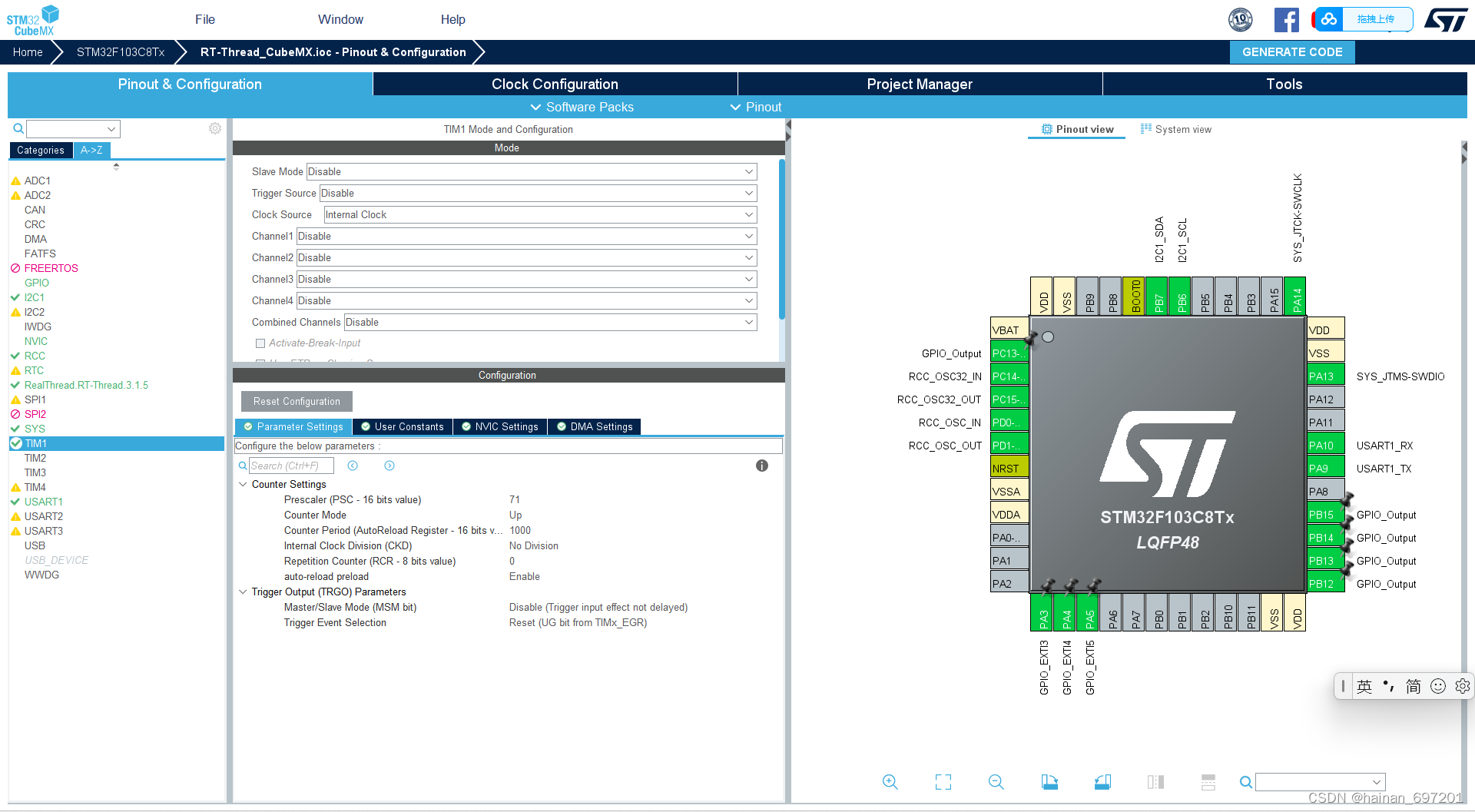This screenshot has height=812, width=1475.
Task: Switch to System view
Action: [1176, 129]
